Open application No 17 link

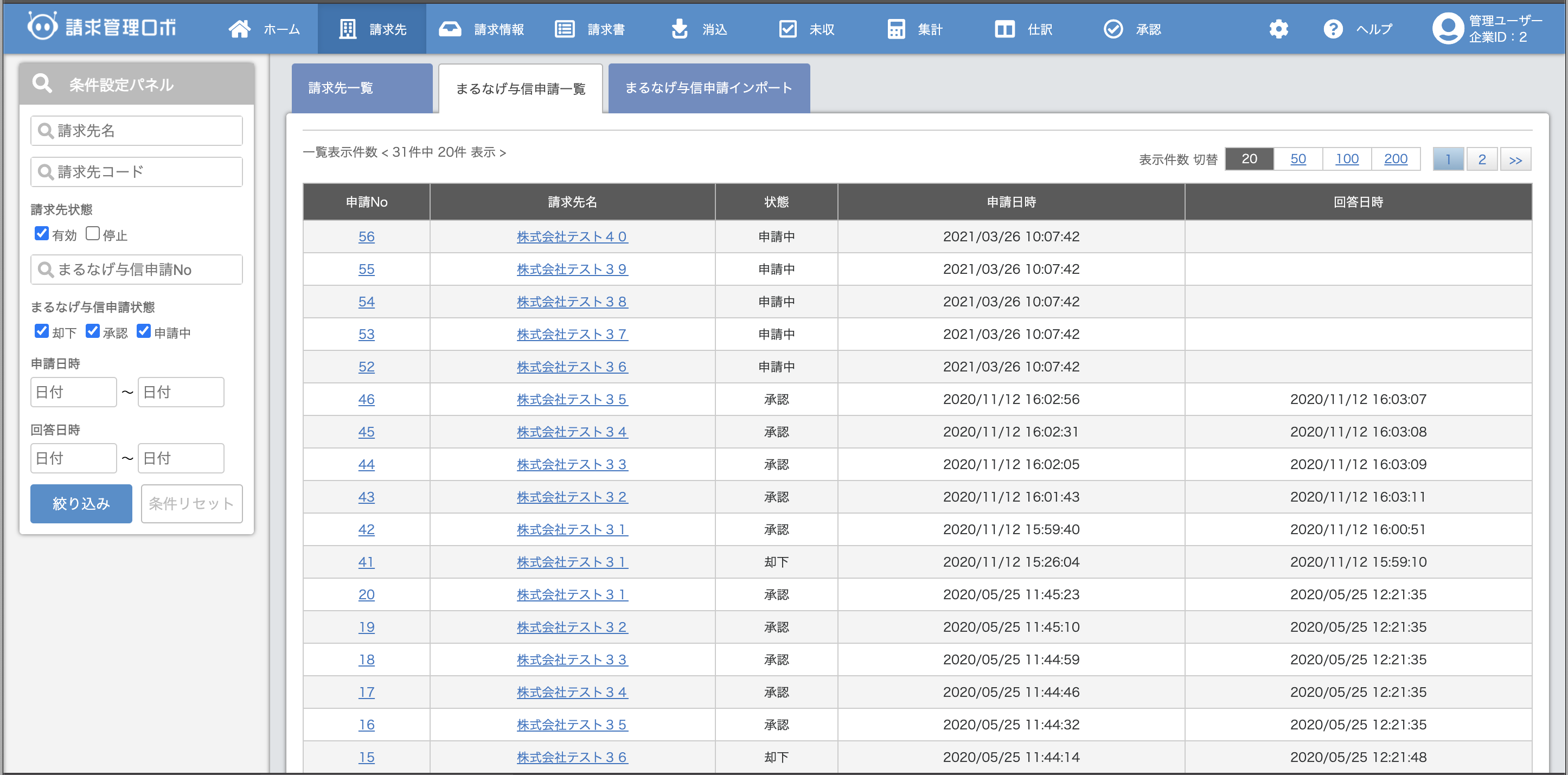367,691
